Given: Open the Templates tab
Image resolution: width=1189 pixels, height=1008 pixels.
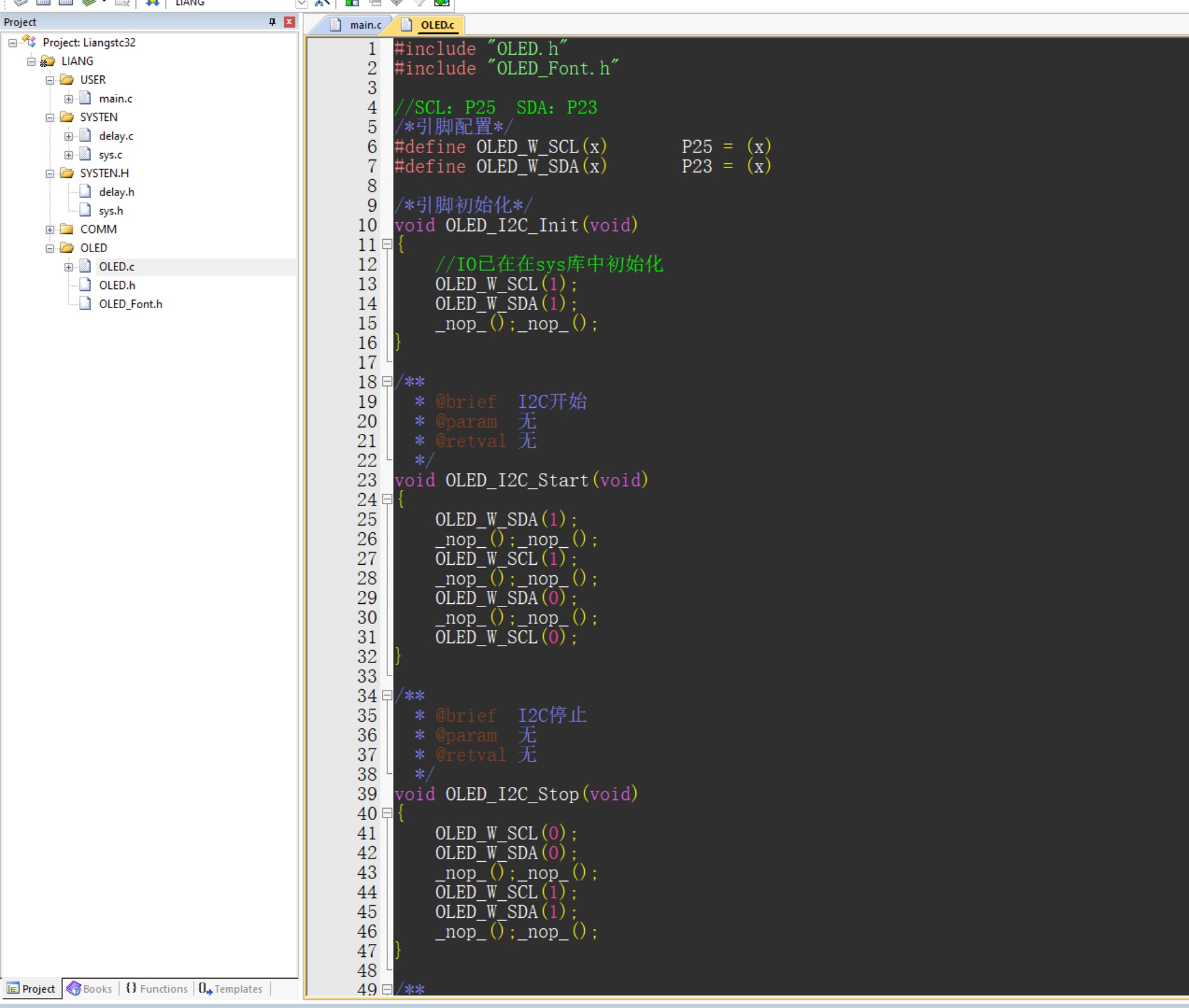Looking at the screenshot, I should (x=230, y=989).
